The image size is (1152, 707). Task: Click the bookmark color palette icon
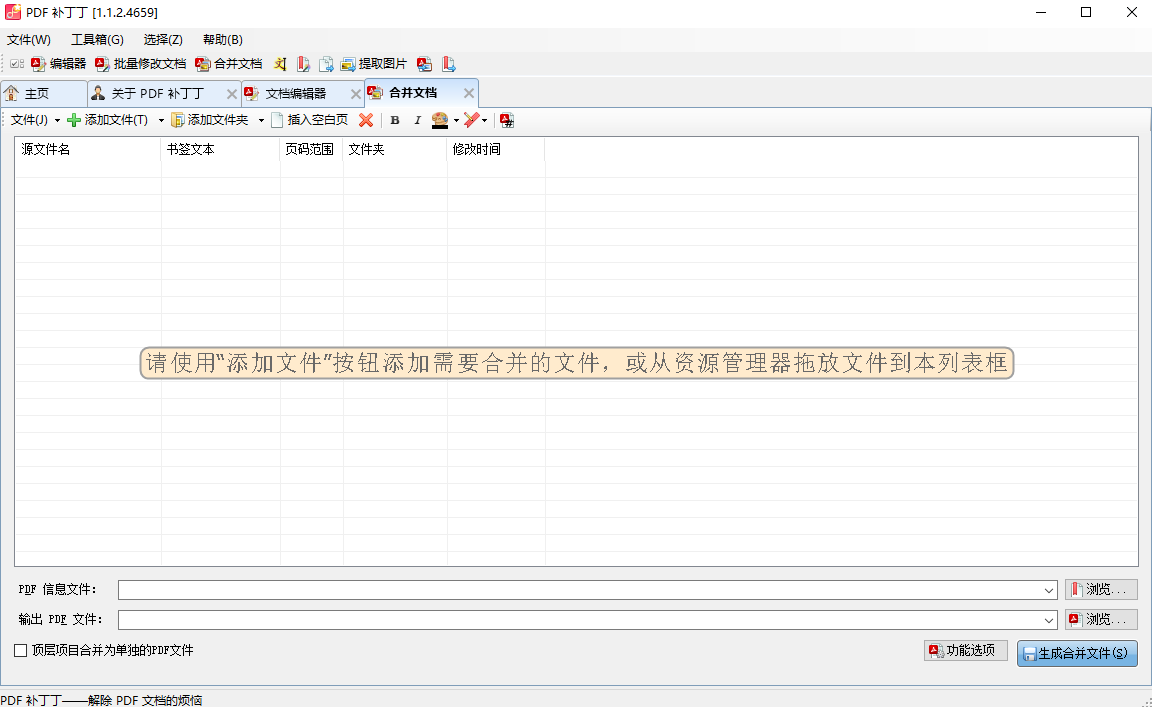click(440, 120)
